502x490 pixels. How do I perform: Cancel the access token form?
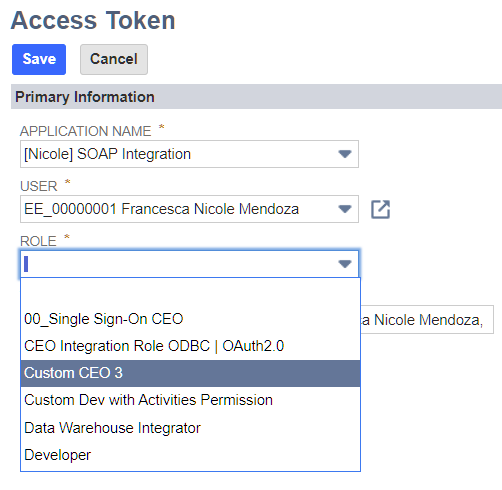tap(114, 59)
